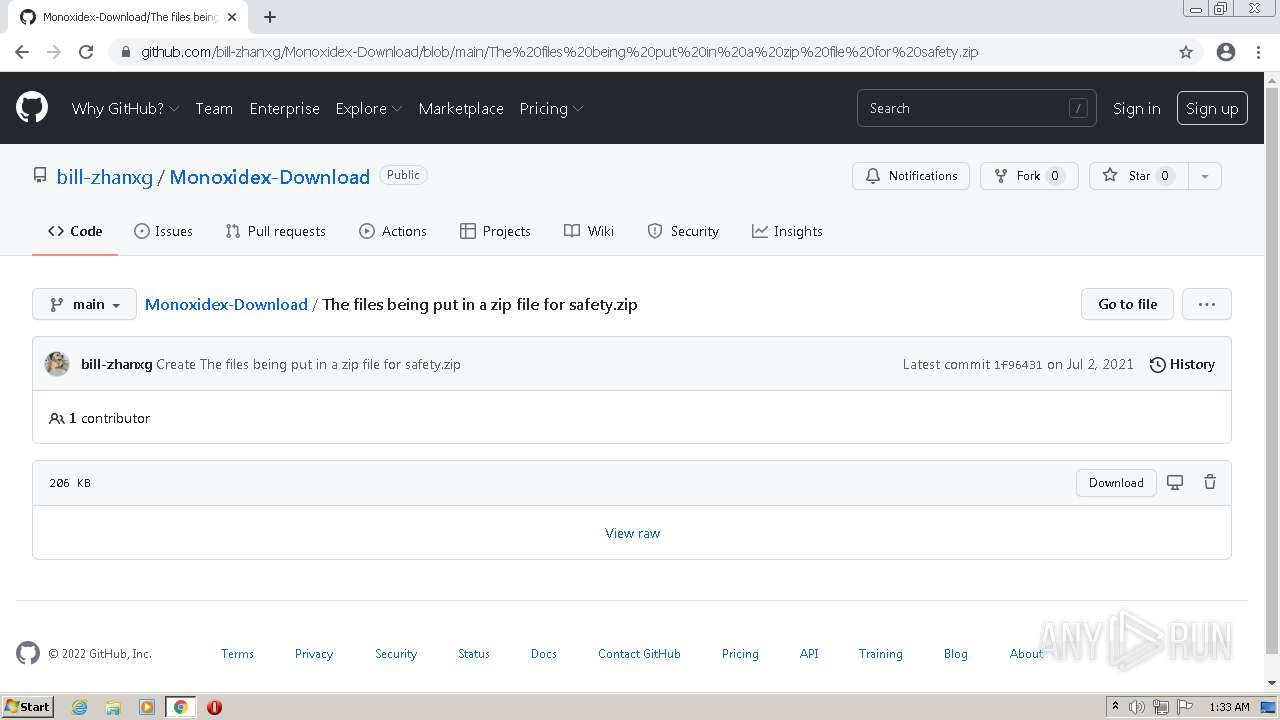Click the footer GitHub mark icon
The image size is (1280, 720).
28,653
